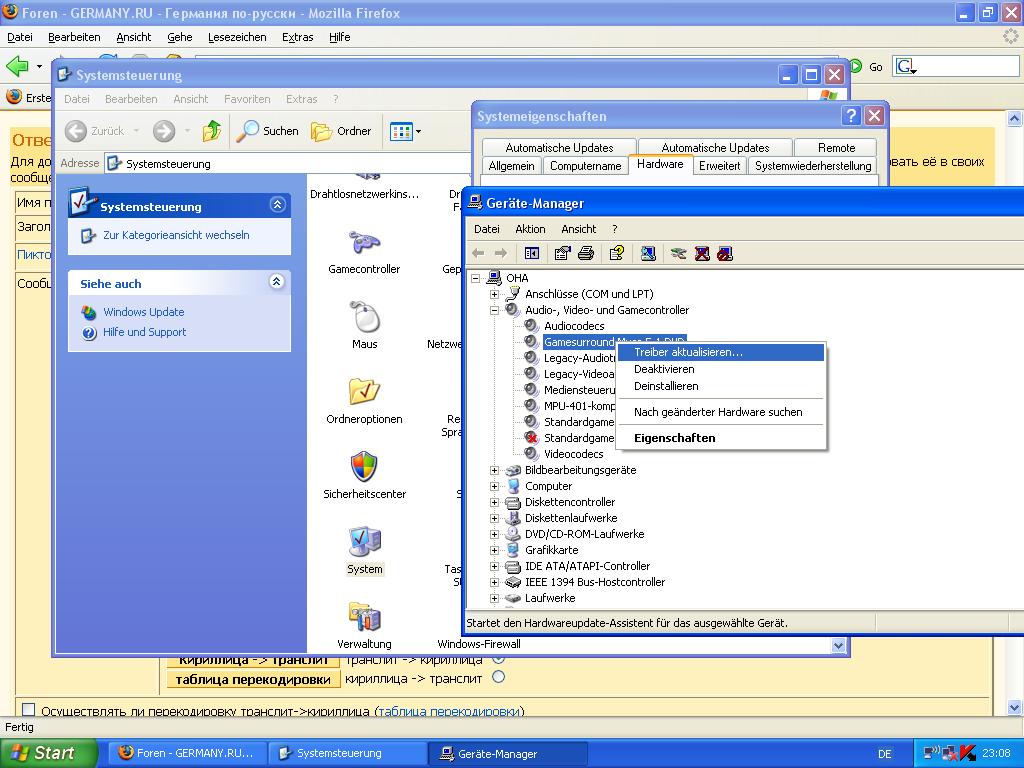The height and width of the screenshot is (768, 1024).
Task: Open the Hilfe und Support link
Action: 144,332
